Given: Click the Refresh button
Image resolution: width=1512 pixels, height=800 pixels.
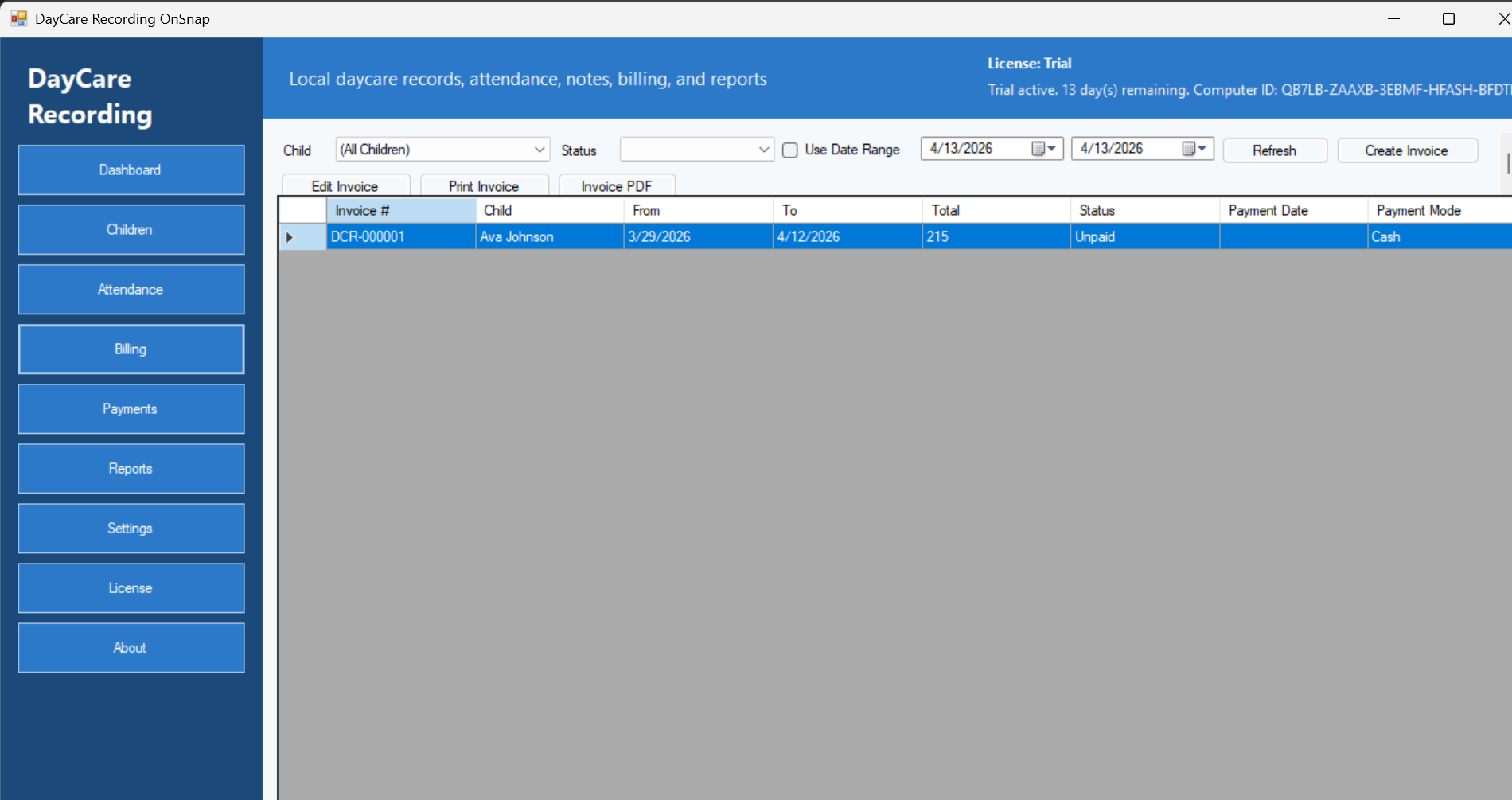Looking at the screenshot, I should (1274, 150).
